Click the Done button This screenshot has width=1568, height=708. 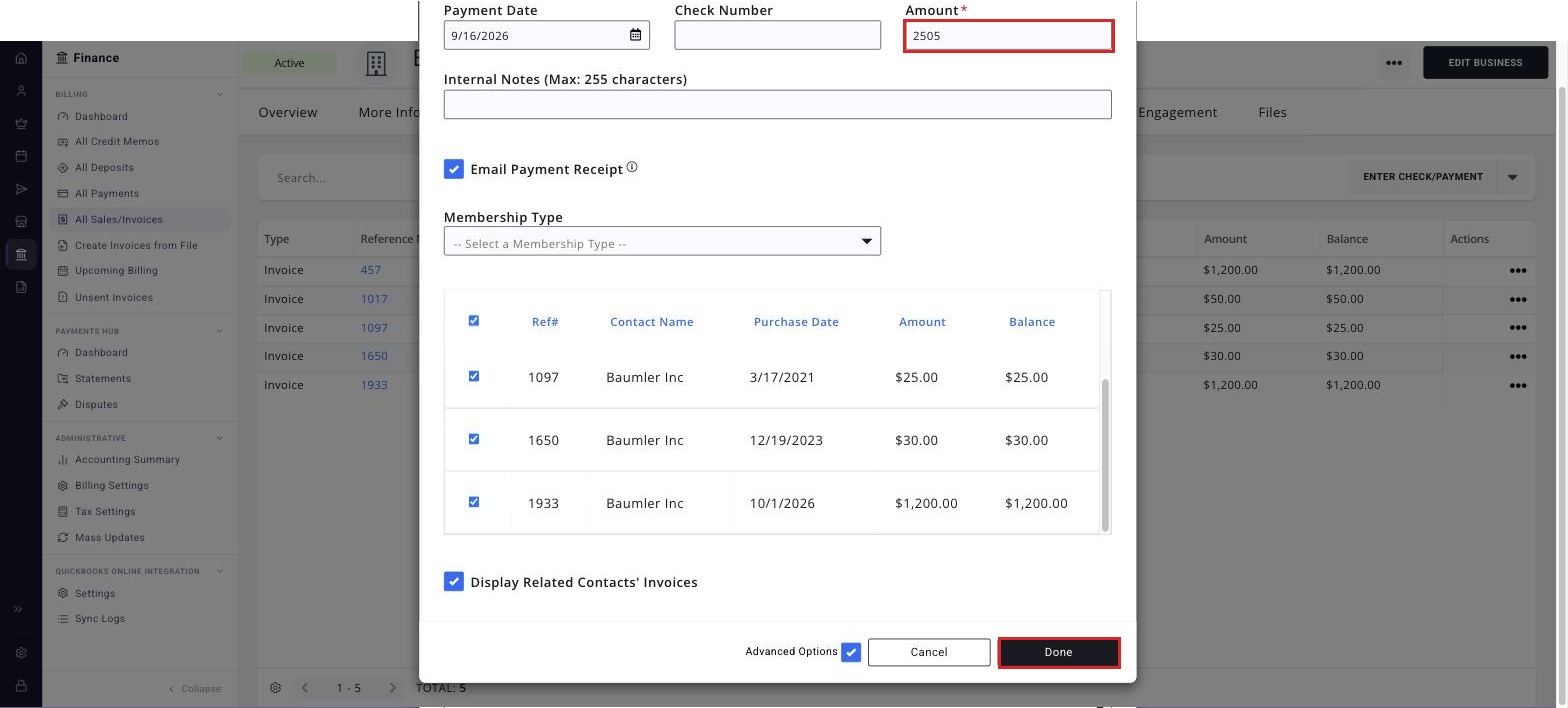point(1059,652)
